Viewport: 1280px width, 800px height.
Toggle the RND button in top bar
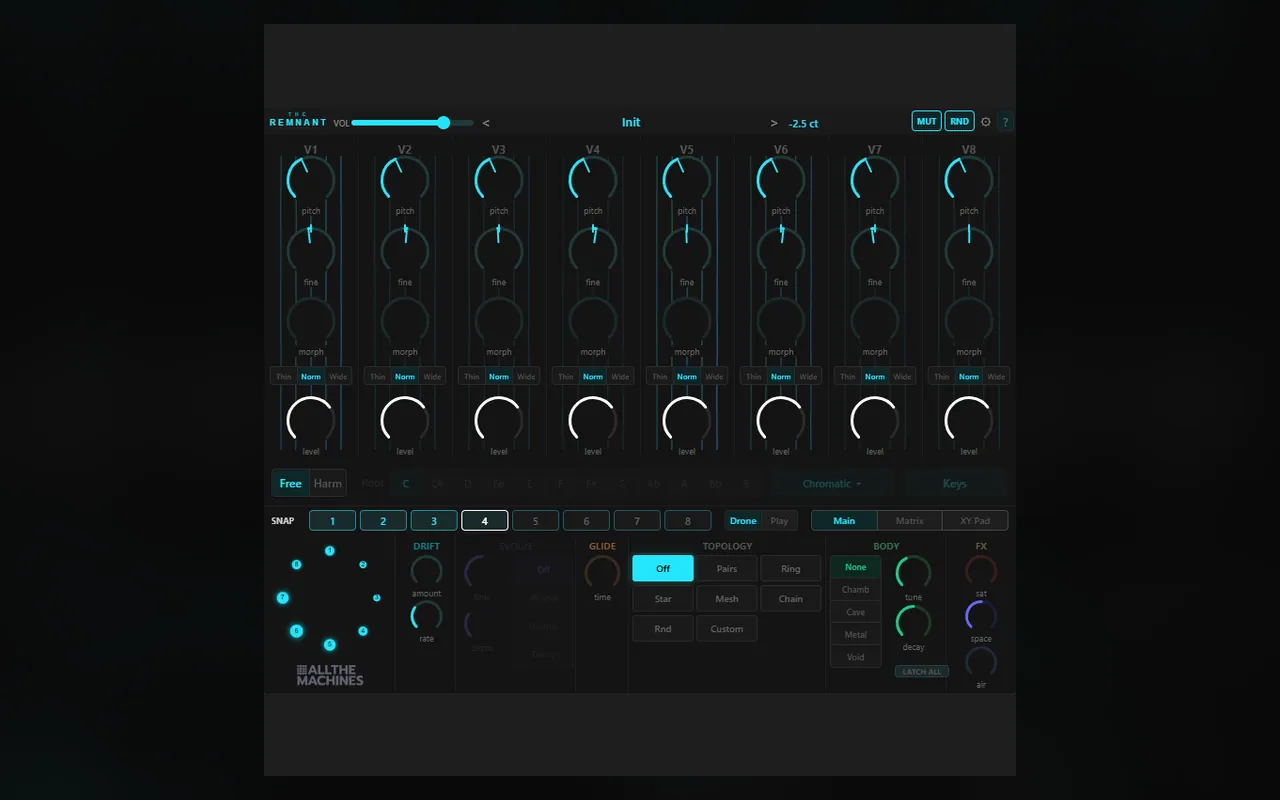[960, 122]
